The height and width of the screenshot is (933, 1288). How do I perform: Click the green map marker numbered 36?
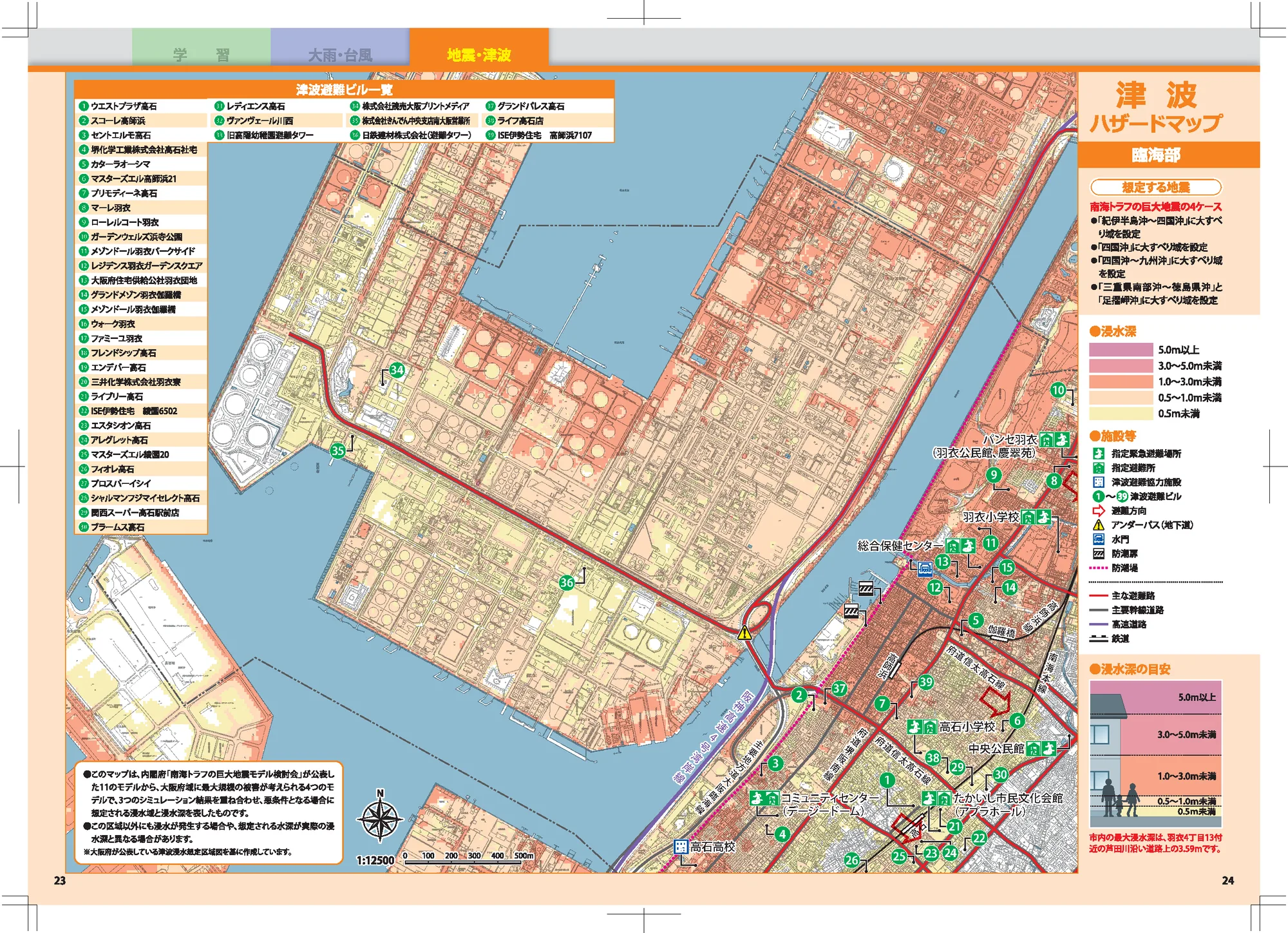pyautogui.click(x=567, y=582)
